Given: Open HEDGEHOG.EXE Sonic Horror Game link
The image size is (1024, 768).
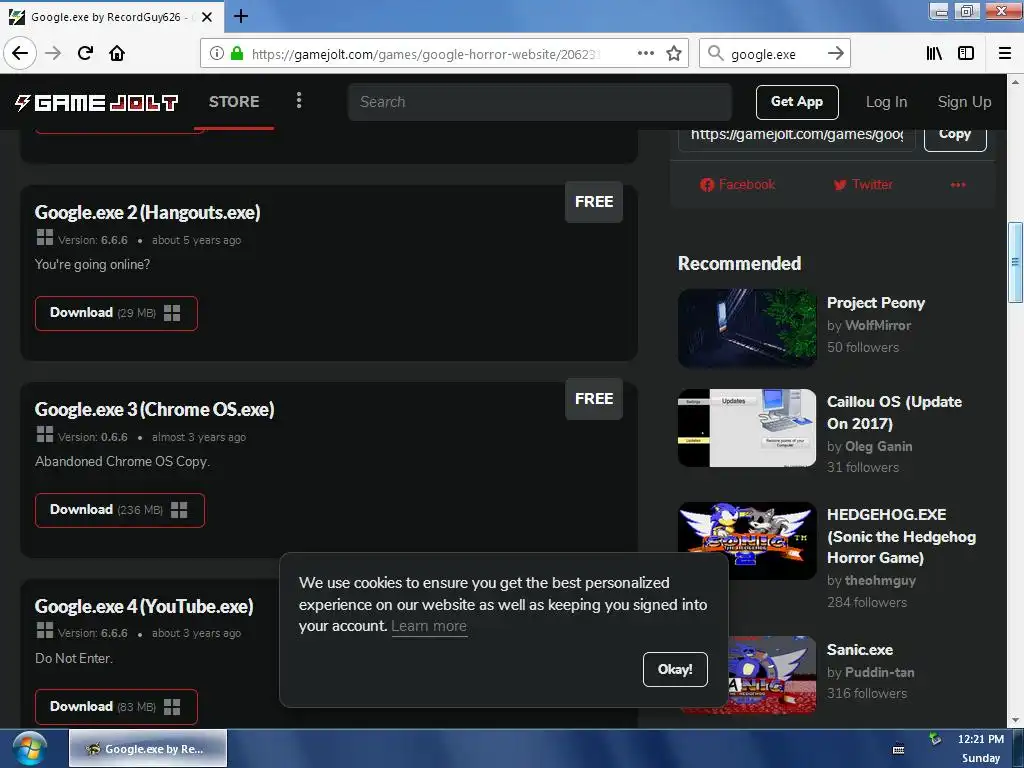Looking at the screenshot, I should point(901,536).
